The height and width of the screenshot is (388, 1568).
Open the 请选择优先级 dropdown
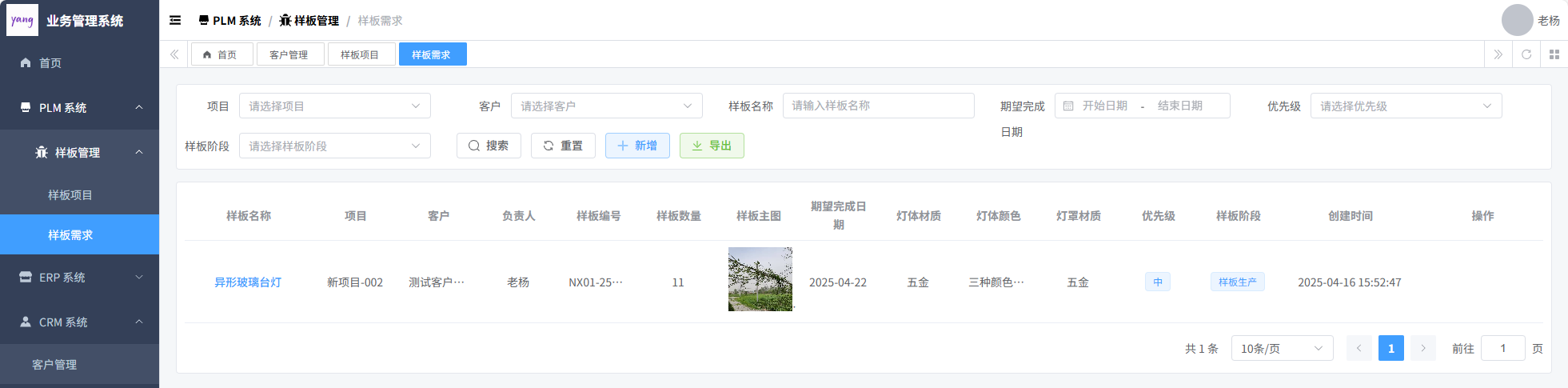[x=1405, y=106]
